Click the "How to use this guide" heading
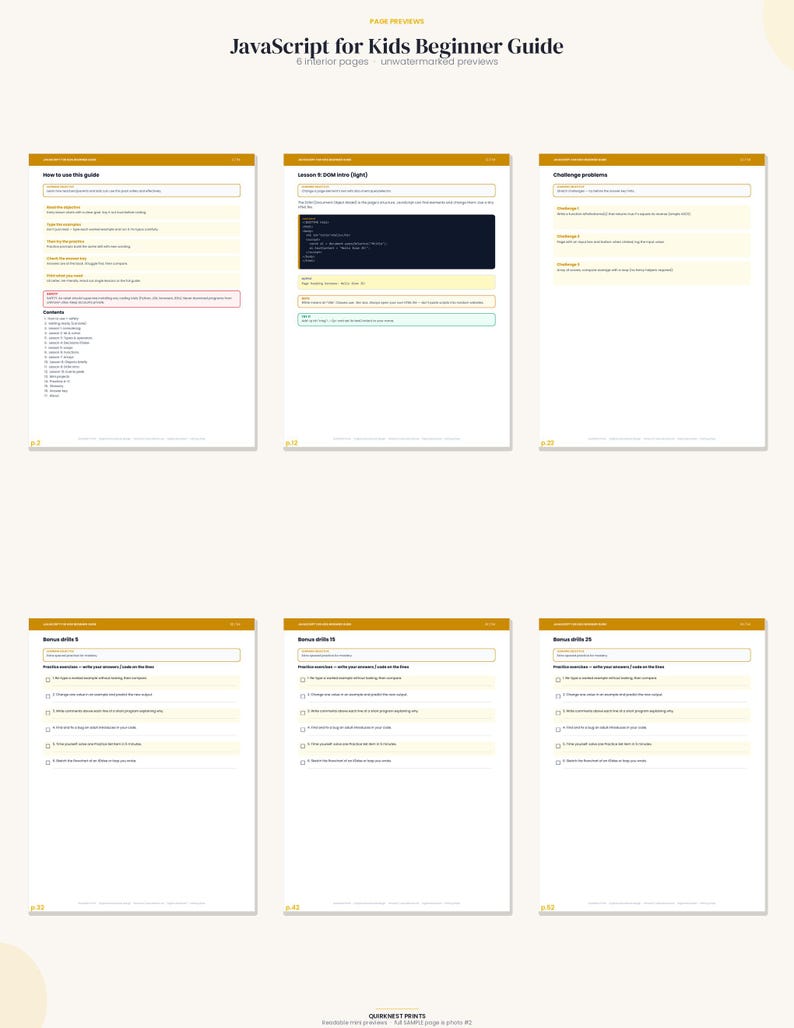794x1028 pixels. 71,175
